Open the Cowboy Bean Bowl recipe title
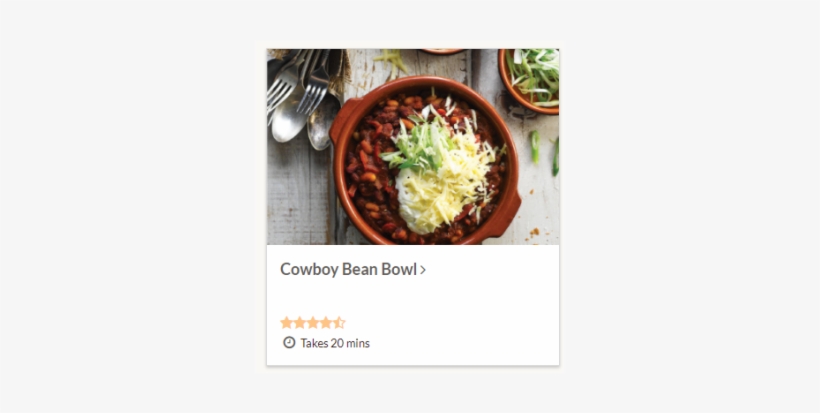Viewport: 820px width, 413px height. (348, 269)
